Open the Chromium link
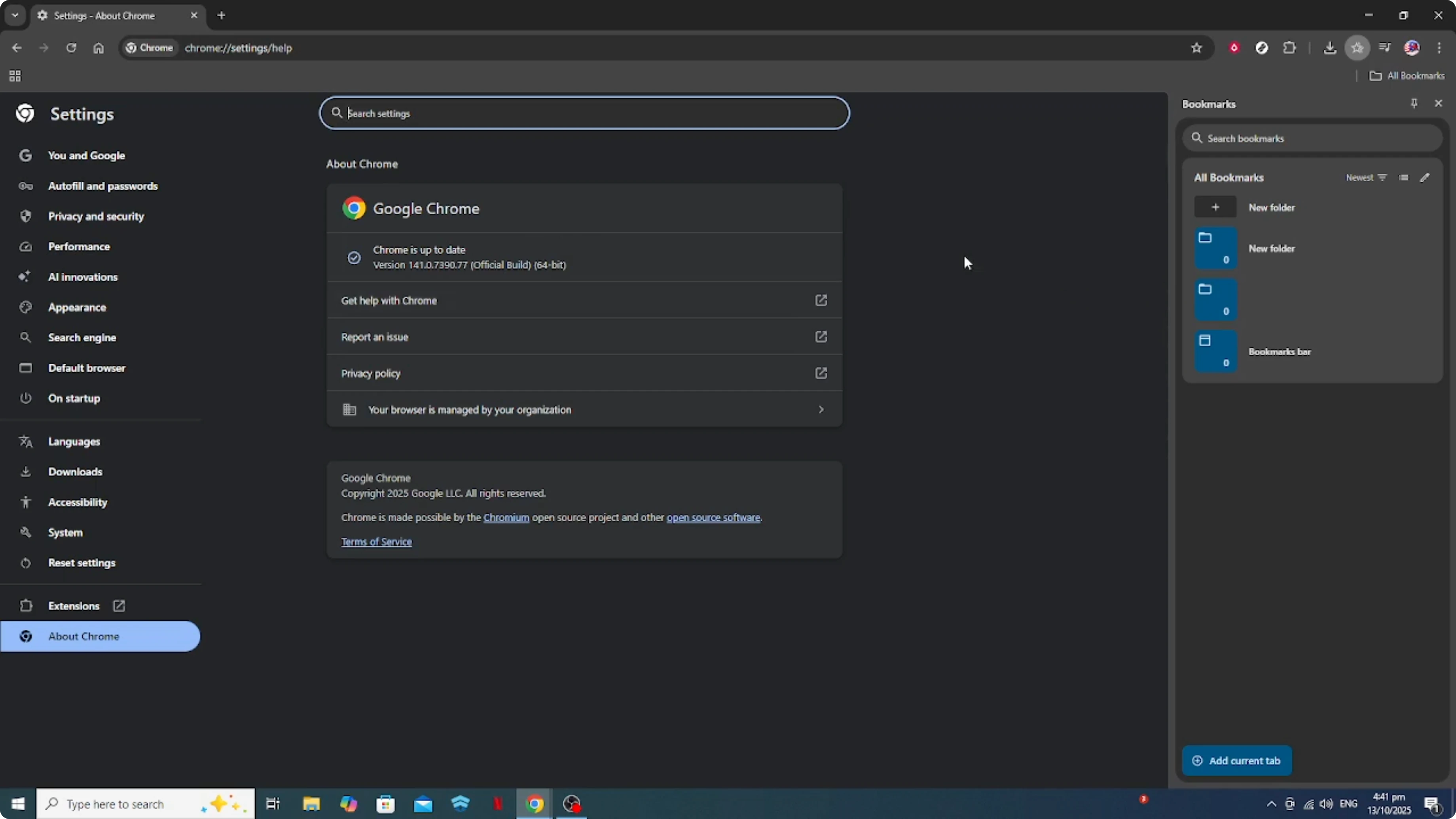This screenshot has height=819, width=1456. point(506,518)
